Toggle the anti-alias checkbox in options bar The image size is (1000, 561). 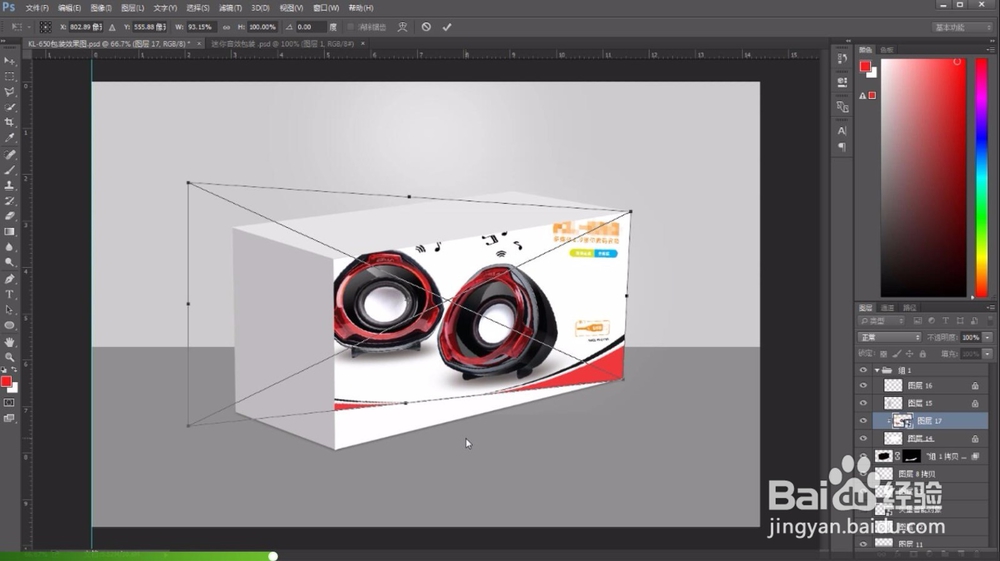[350, 27]
